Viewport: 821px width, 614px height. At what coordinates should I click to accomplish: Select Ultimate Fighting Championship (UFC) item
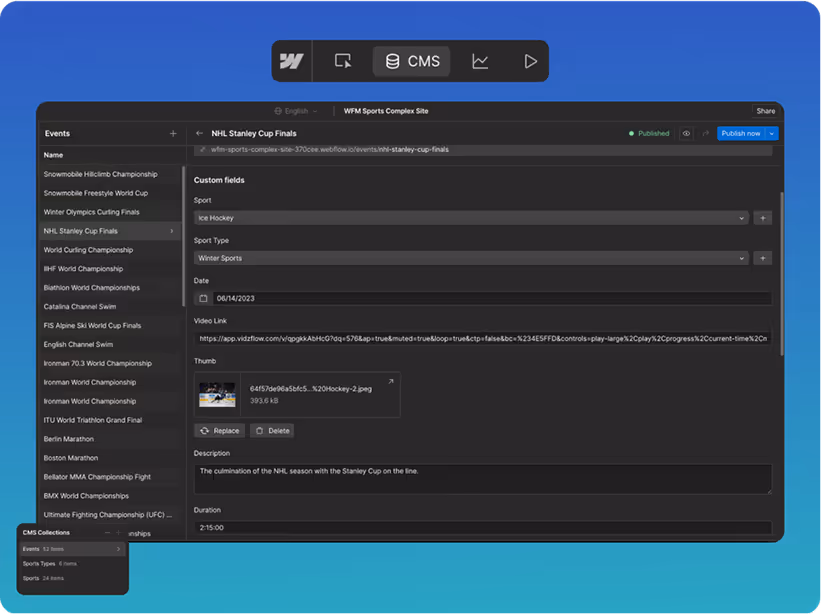pos(110,515)
